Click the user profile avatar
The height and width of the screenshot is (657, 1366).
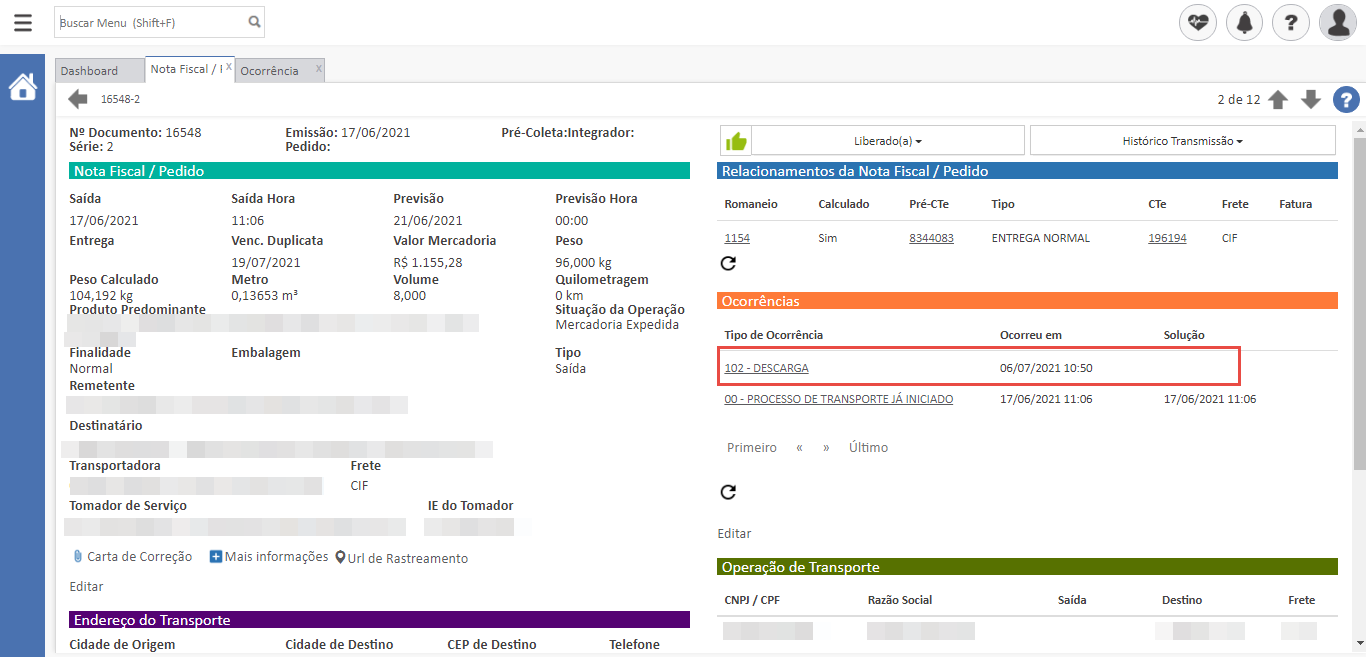tap(1337, 22)
